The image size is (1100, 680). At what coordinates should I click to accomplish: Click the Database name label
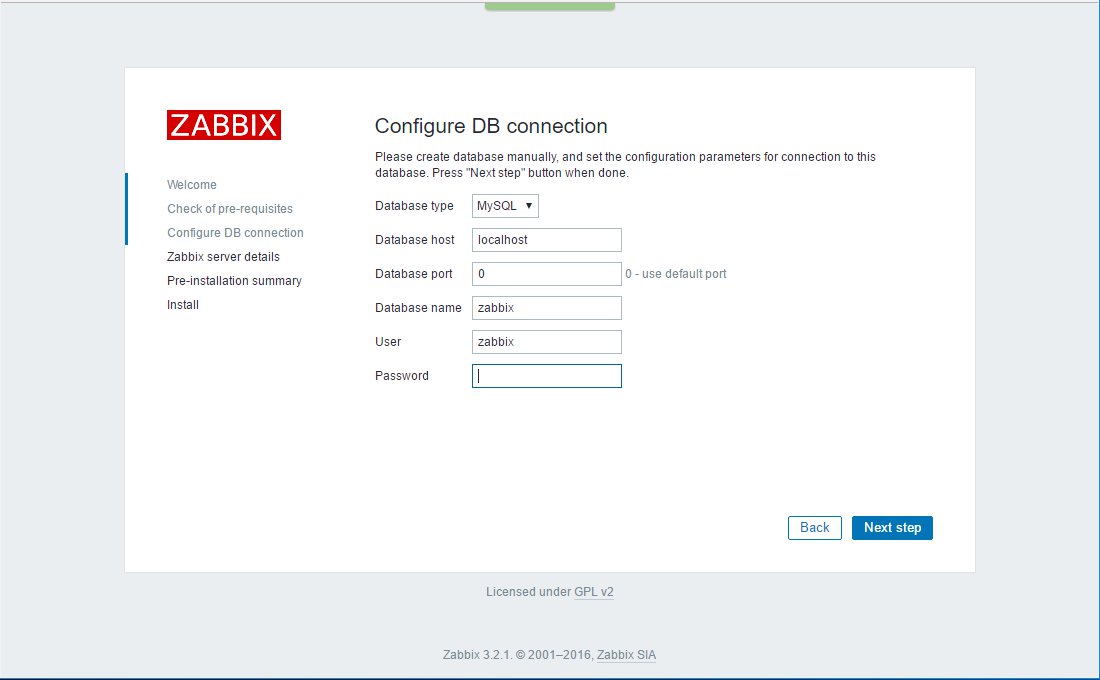coord(418,308)
